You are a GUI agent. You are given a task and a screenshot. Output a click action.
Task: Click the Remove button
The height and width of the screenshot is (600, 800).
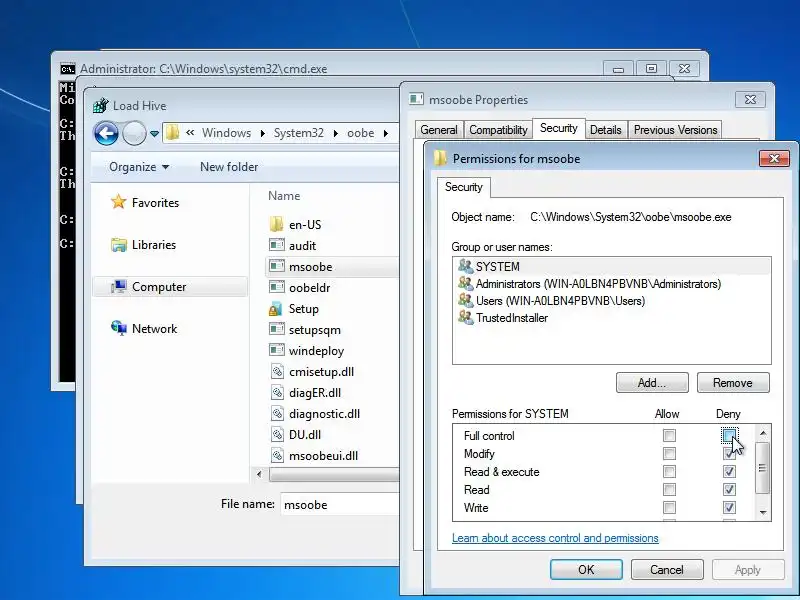733,383
